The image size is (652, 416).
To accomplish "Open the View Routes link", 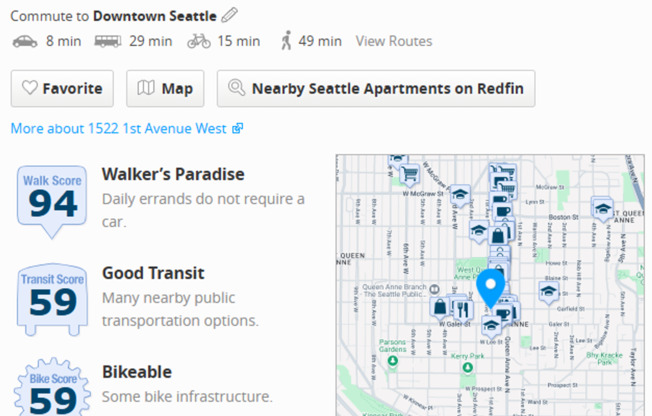I will tap(394, 41).
